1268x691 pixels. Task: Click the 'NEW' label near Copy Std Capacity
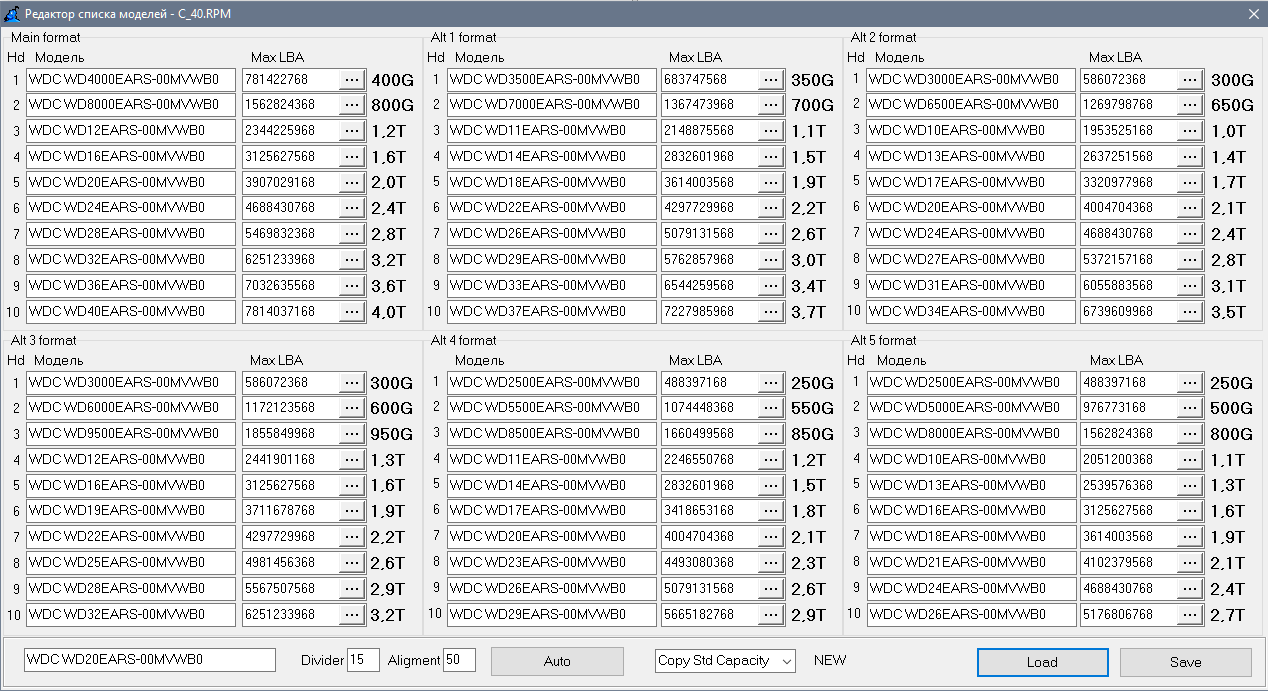pyautogui.click(x=830, y=660)
